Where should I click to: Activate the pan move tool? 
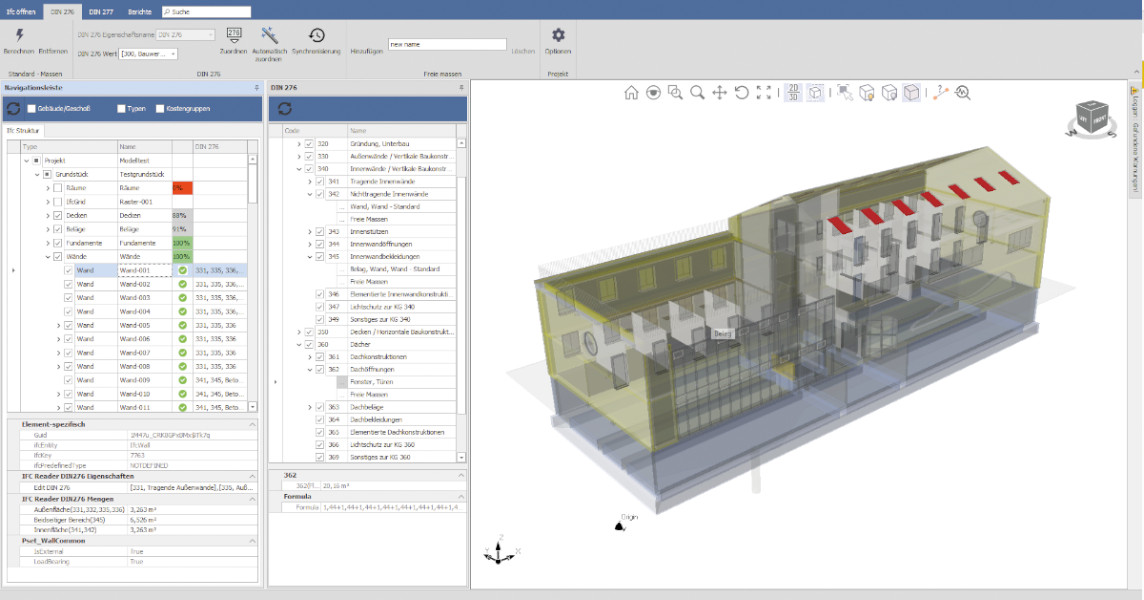[x=719, y=93]
